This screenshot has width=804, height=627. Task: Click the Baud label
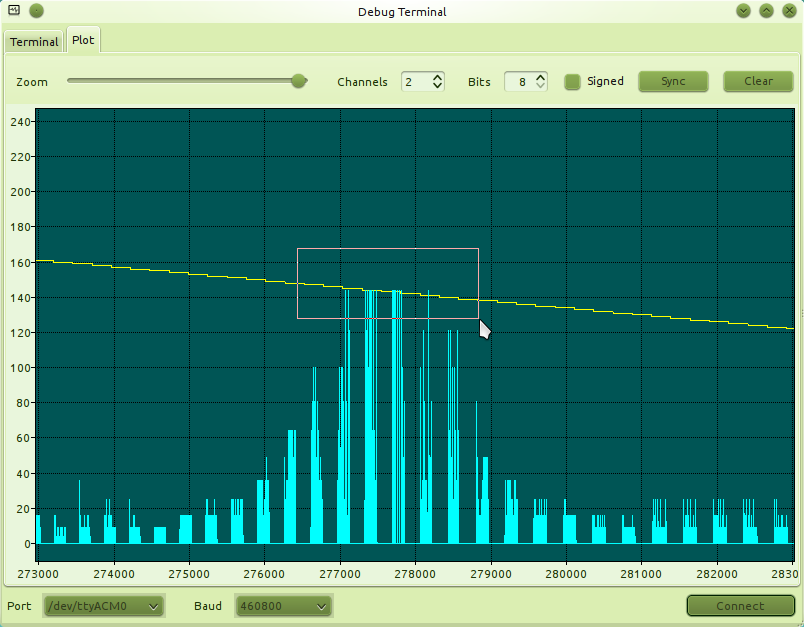(x=208, y=606)
